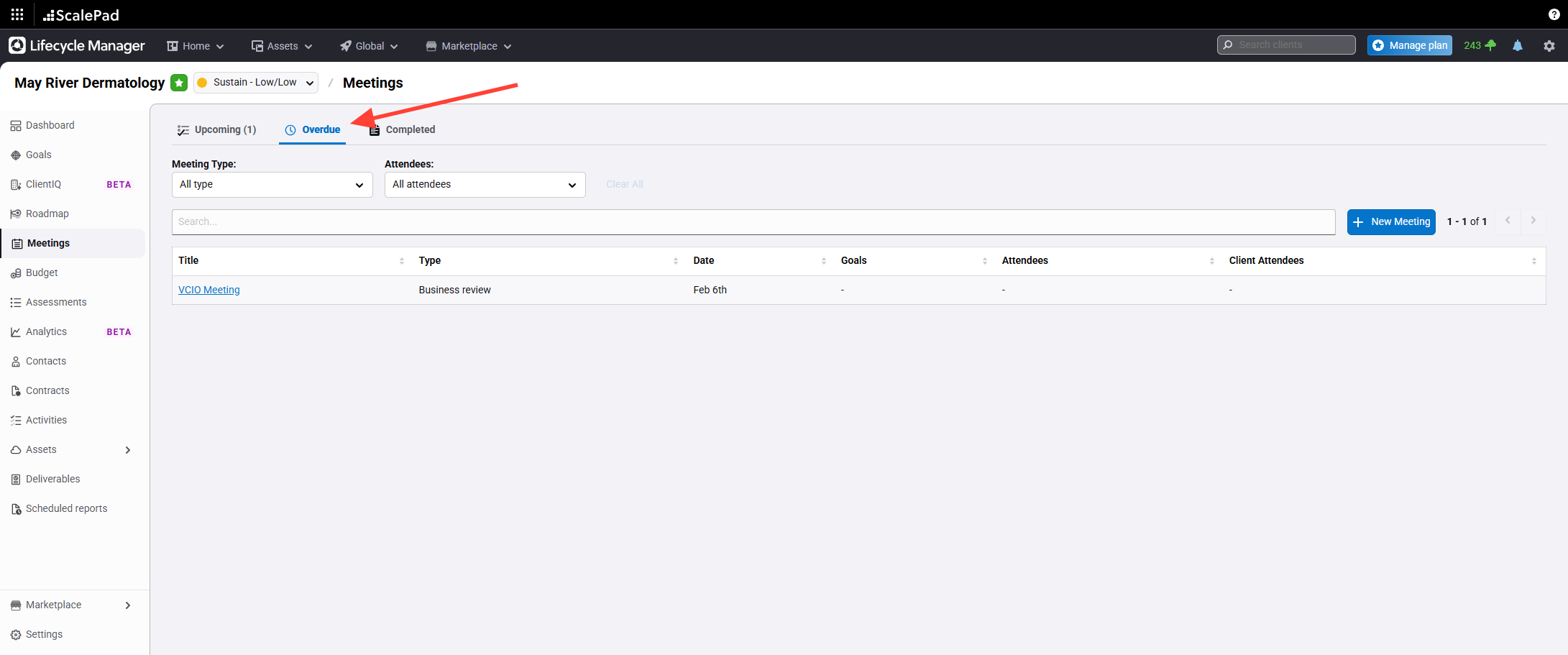This screenshot has width=1568, height=655.
Task: Switch to the Completed tab
Action: (x=403, y=129)
